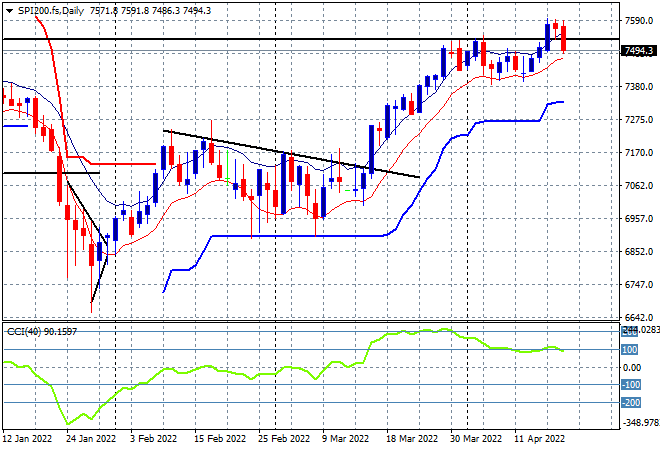Click the 6957.0 price axis label
This screenshot has width=660, height=450.
(x=639, y=219)
